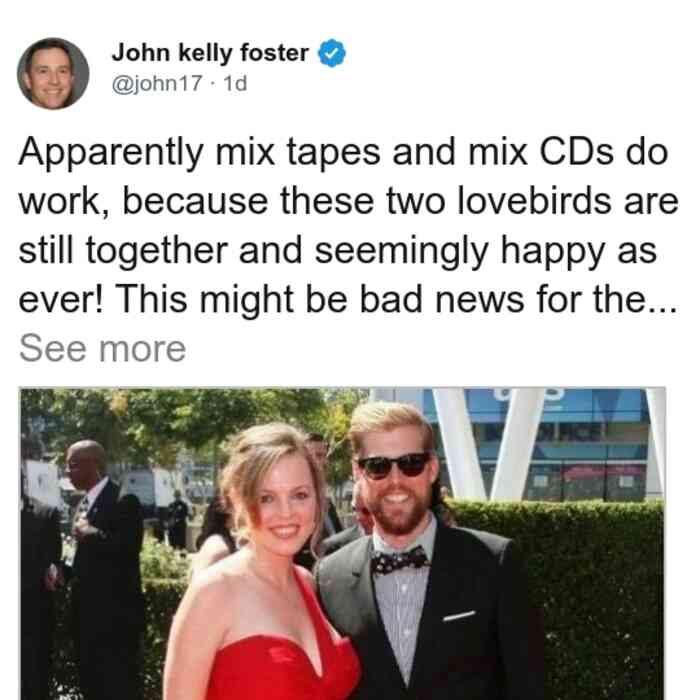Open John kelly foster's profile avatar

(x=53, y=73)
